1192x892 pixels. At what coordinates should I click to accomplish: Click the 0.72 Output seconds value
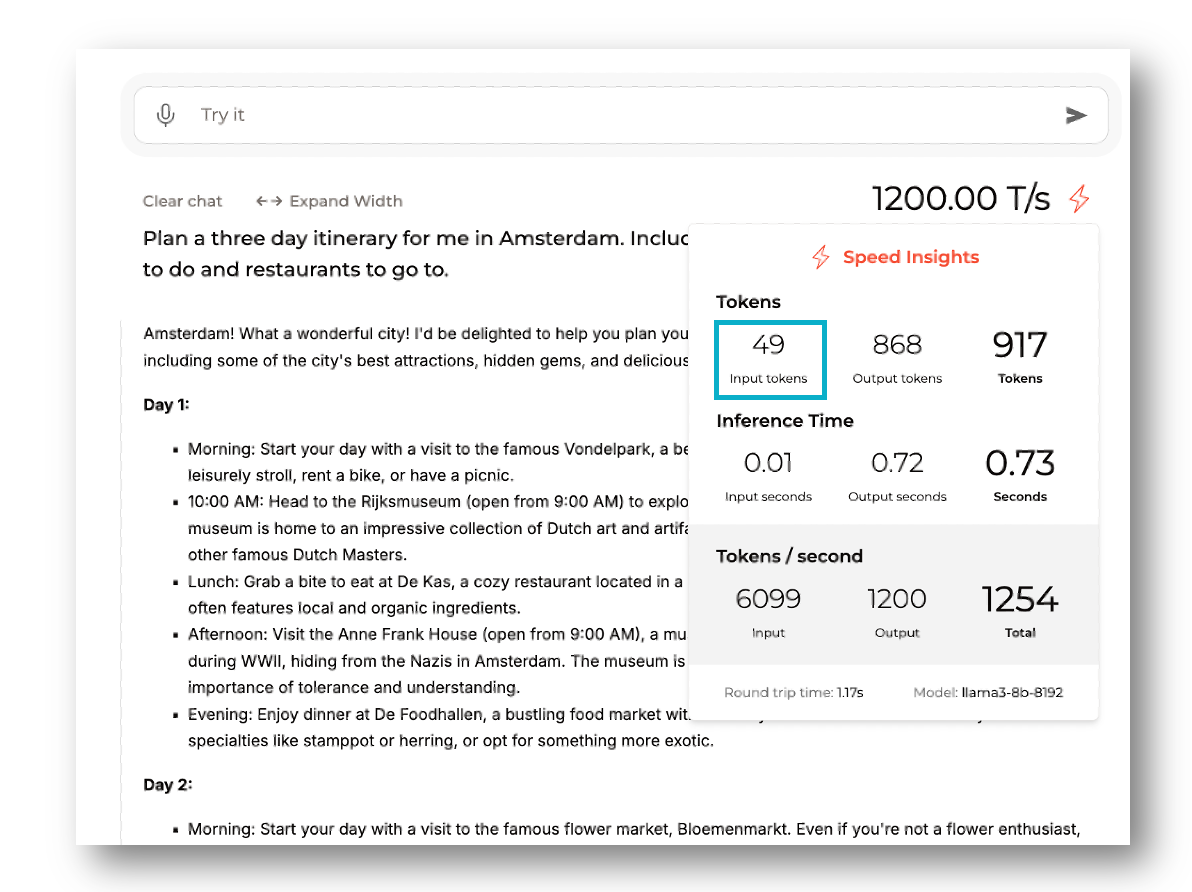[897, 463]
